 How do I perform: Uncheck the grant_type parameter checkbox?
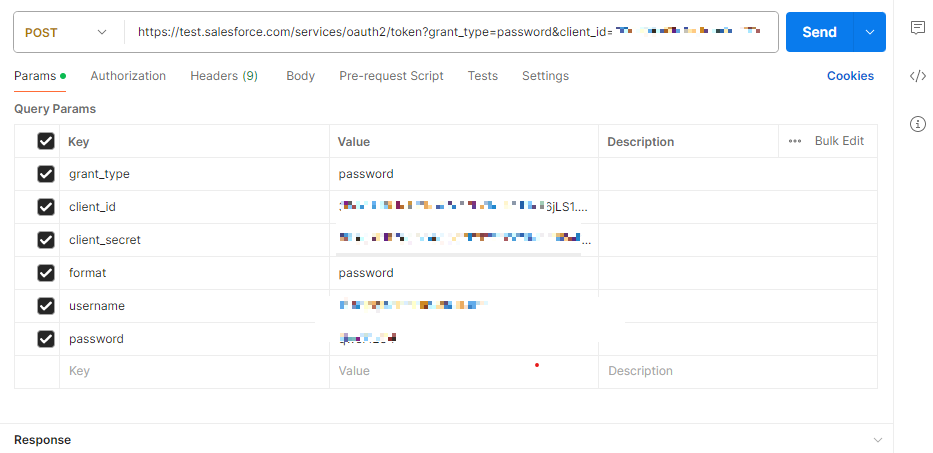coord(46,174)
